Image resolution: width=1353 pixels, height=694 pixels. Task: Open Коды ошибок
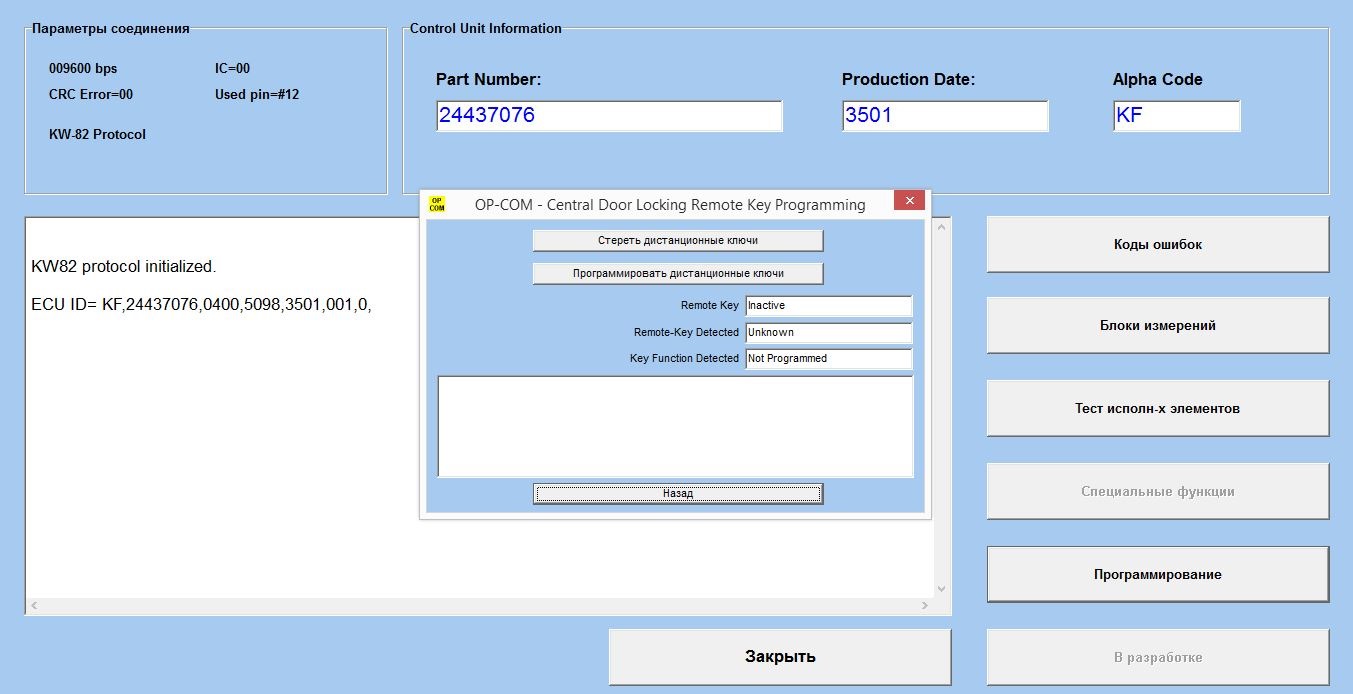(x=1158, y=244)
